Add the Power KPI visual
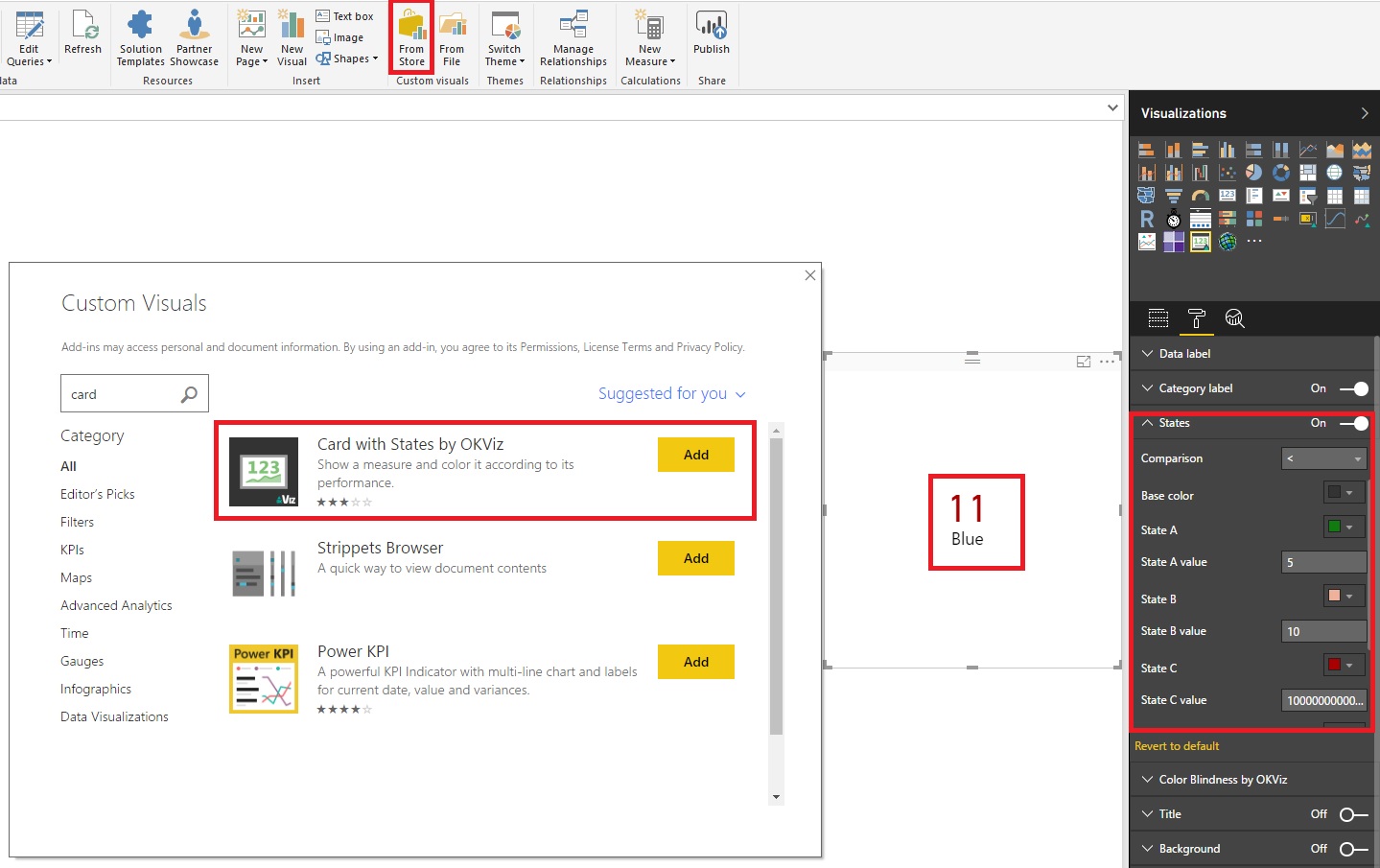Viewport: 1380px width, 868px height. point(696,662)
